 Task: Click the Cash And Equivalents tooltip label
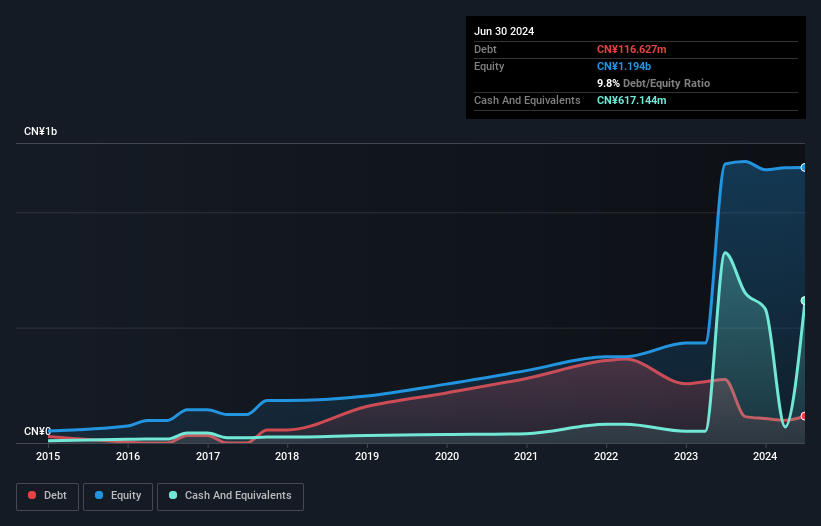pos(527,100)
